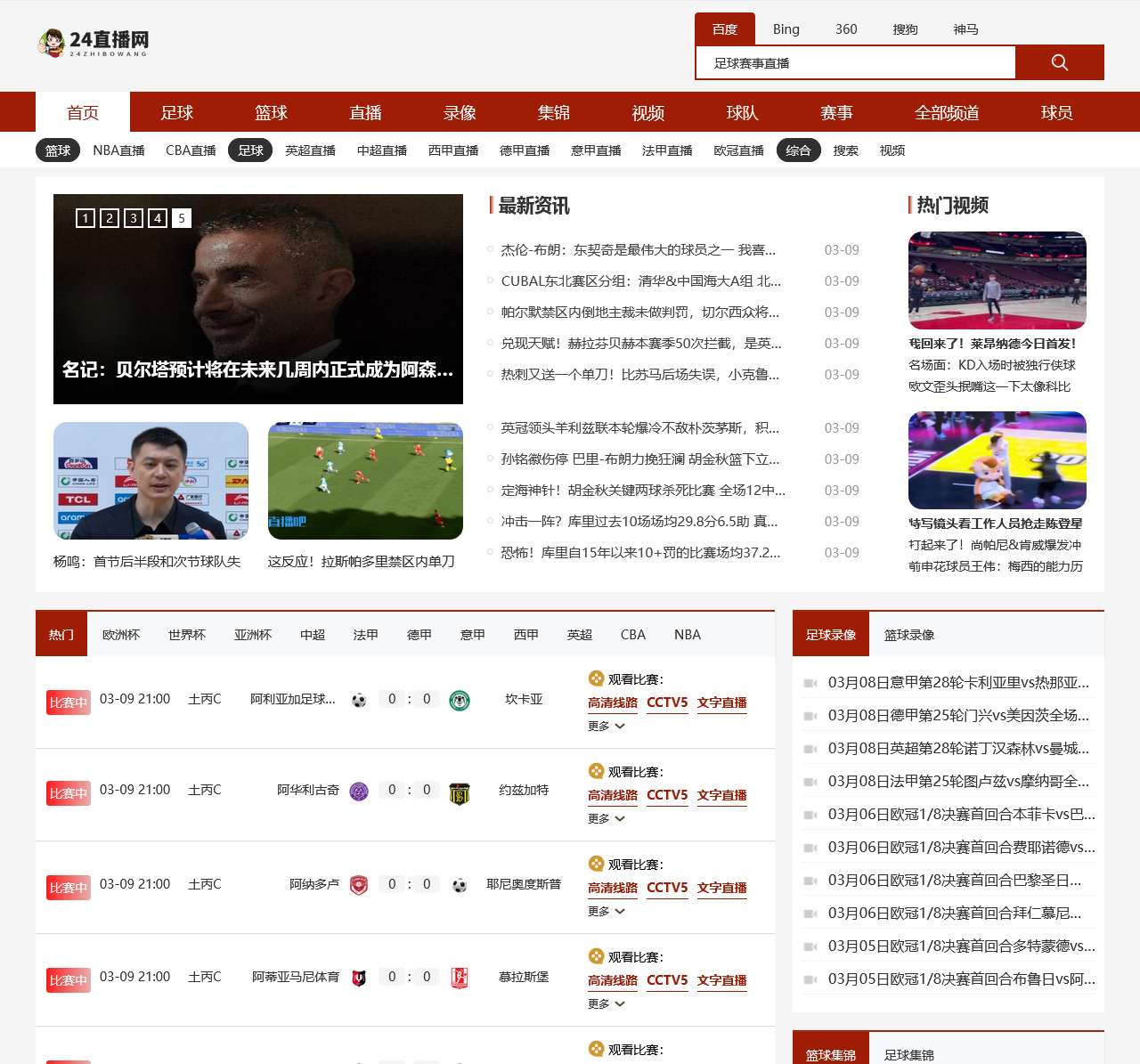Open news 杰伦-布朗：东契奇是最伟大的球员之一
Viewport: 1140px width, 1064px height.
click(638, 250)
